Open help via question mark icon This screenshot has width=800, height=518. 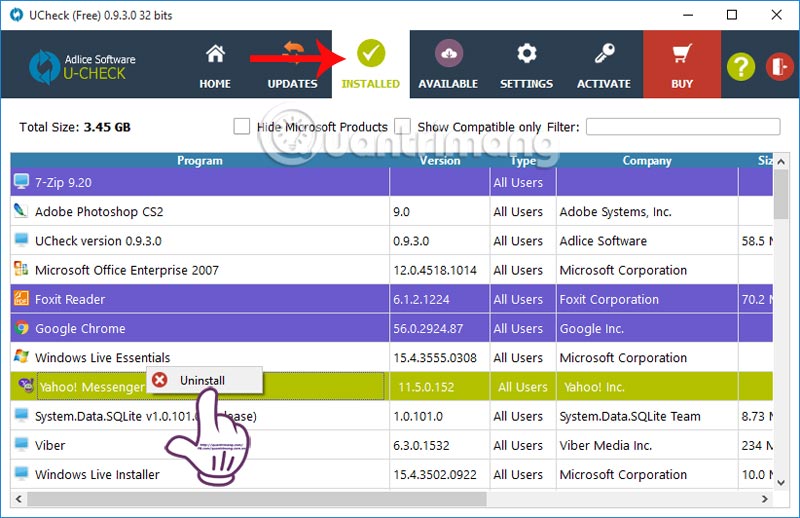pos(741,66)
